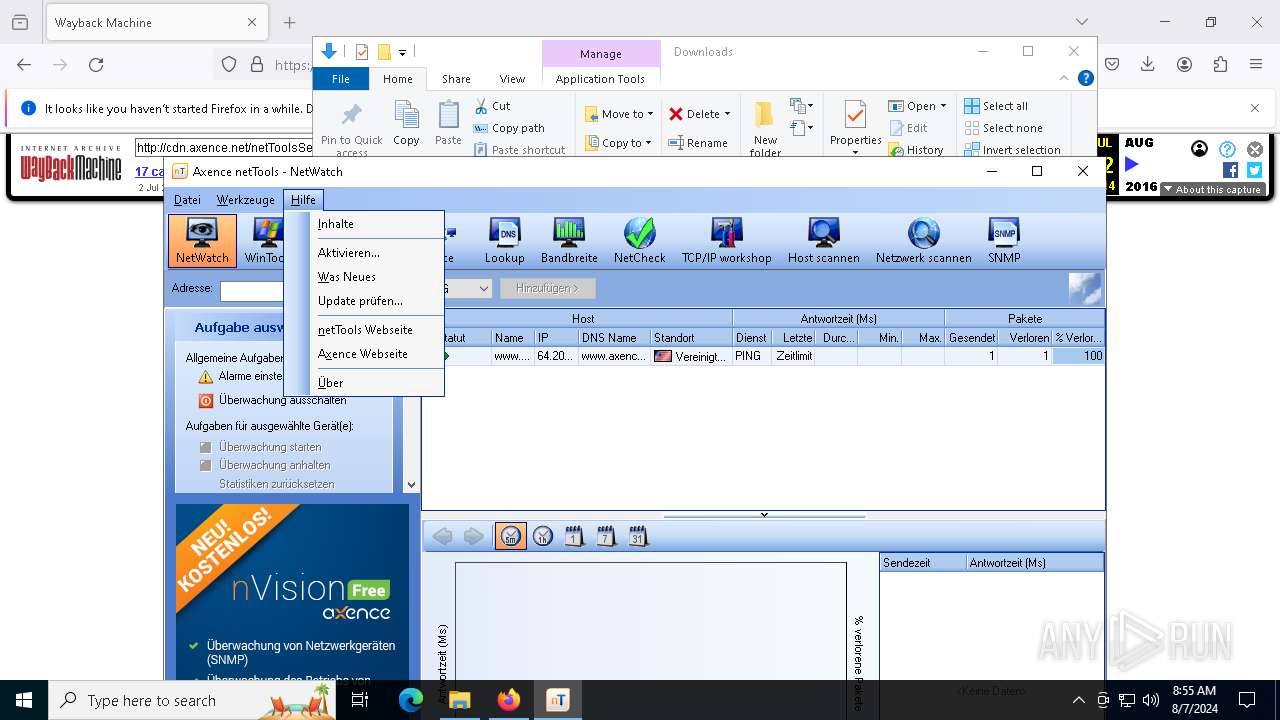The width and height of the screenshot is (1280, 720).
Task: Open the Host scannen tool
Action: (x=824, y=241)
